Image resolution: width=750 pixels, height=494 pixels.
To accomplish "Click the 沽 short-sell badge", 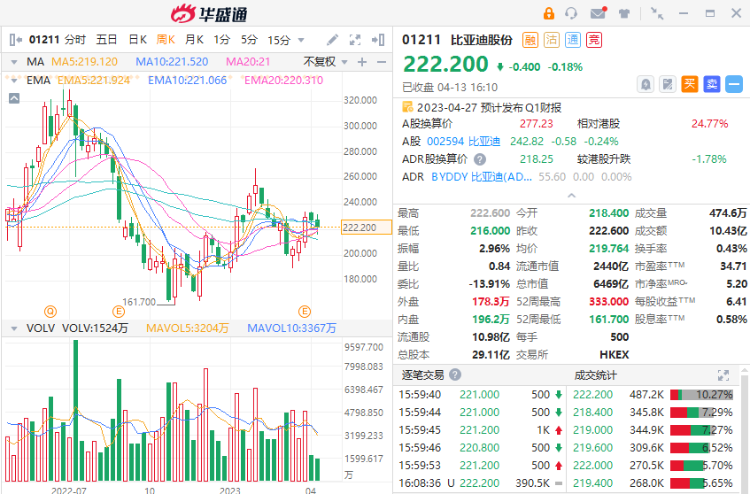I will pyautogui.click(x=551, y=40).
